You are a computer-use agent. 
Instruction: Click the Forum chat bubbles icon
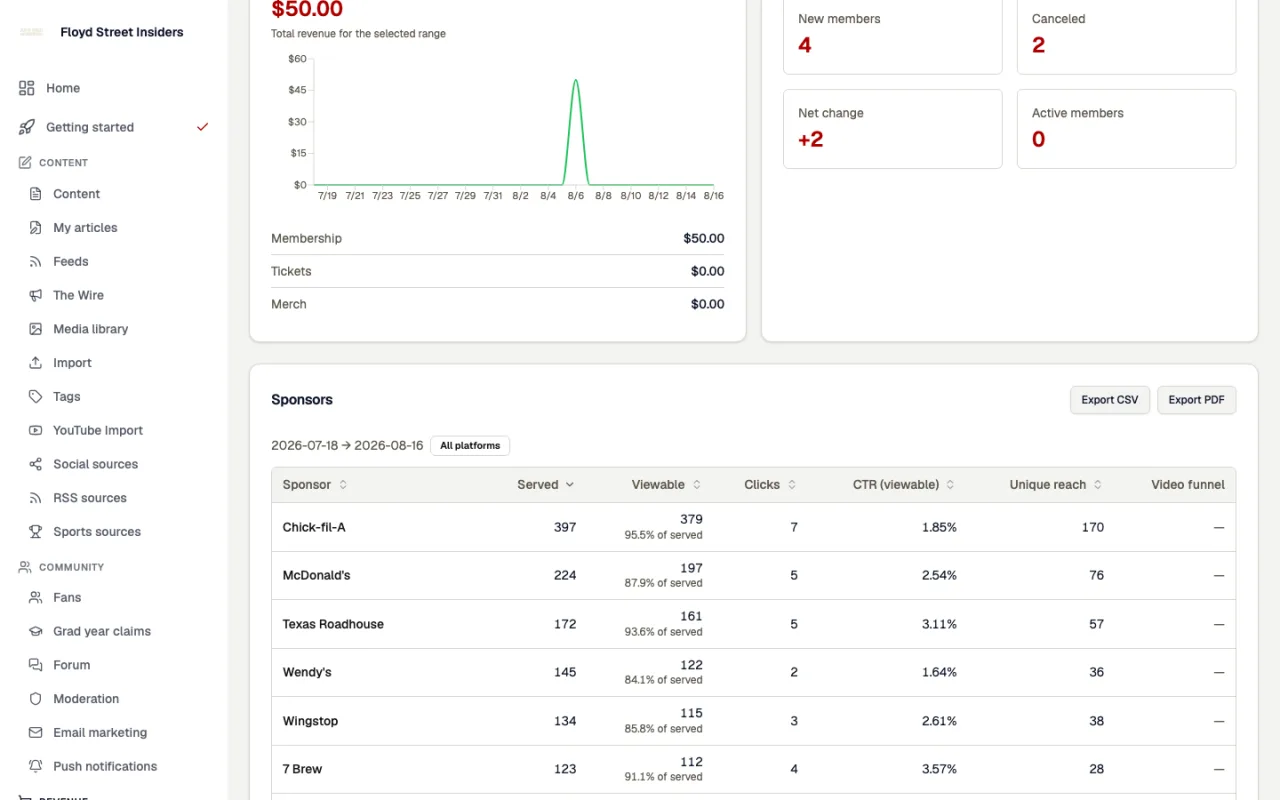(x=36, y=665)
